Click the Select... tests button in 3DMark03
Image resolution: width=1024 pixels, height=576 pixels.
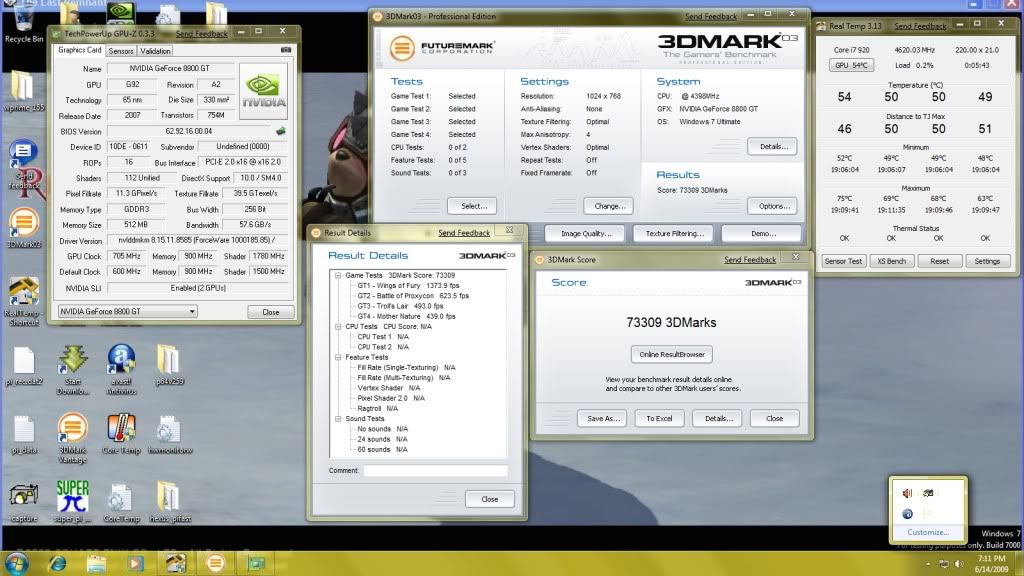pos(472,206)
